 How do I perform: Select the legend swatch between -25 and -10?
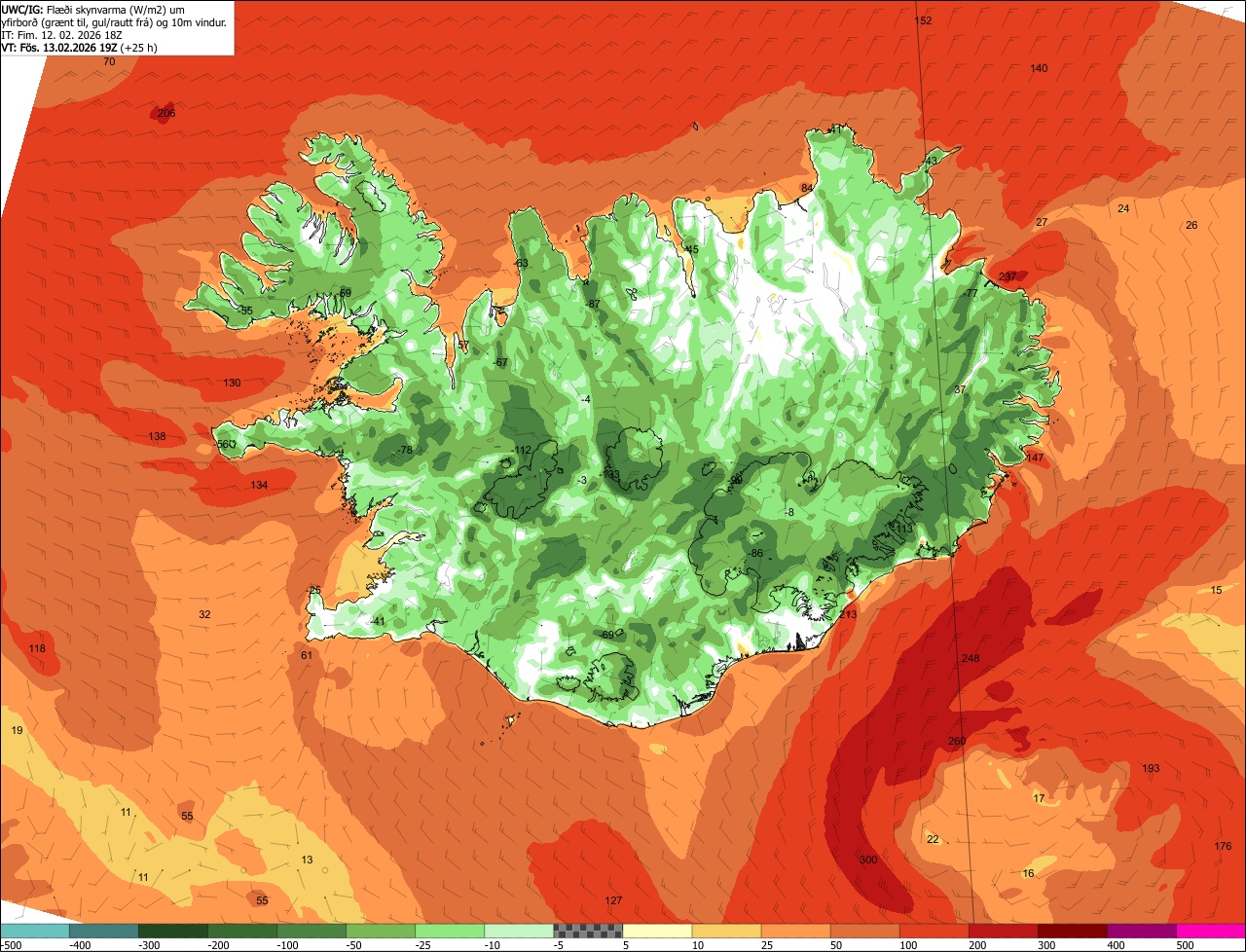[x=450, y=932]
